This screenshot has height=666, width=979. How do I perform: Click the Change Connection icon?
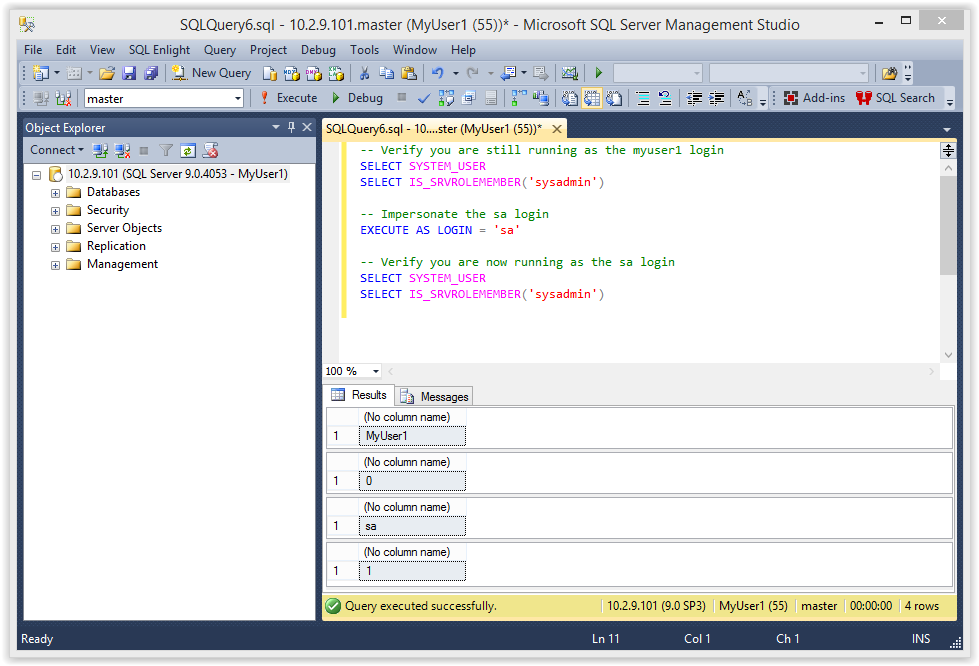(63, 98)
